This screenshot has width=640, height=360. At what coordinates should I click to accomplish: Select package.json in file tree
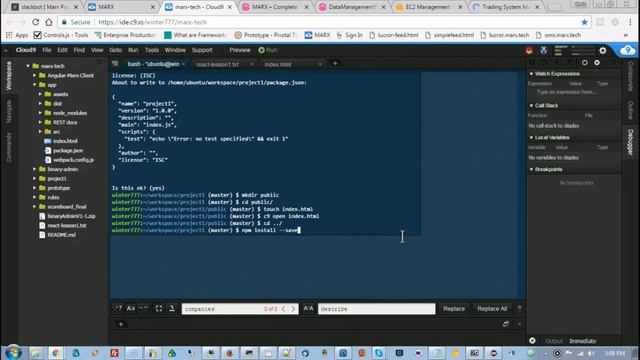68,150
